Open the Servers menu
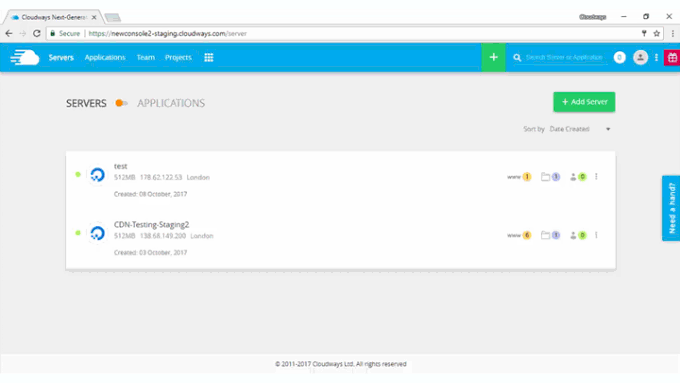The width and height of the screenshot is (680, 383). 61,57
